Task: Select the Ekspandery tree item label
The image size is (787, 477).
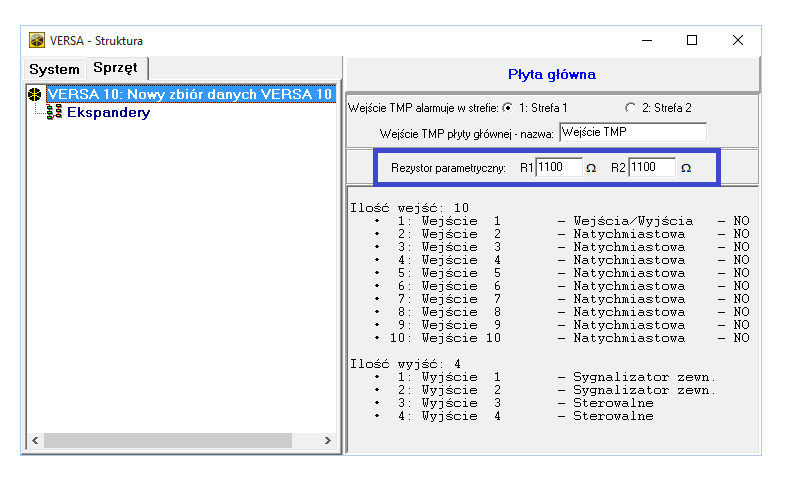Action: pos(108,112)
